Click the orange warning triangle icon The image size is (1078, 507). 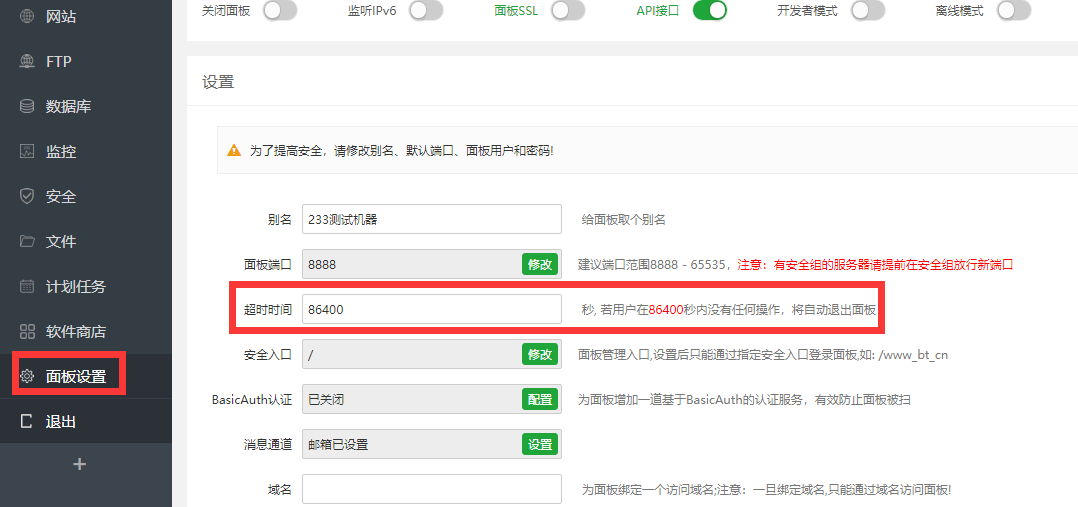pos(235,149)
